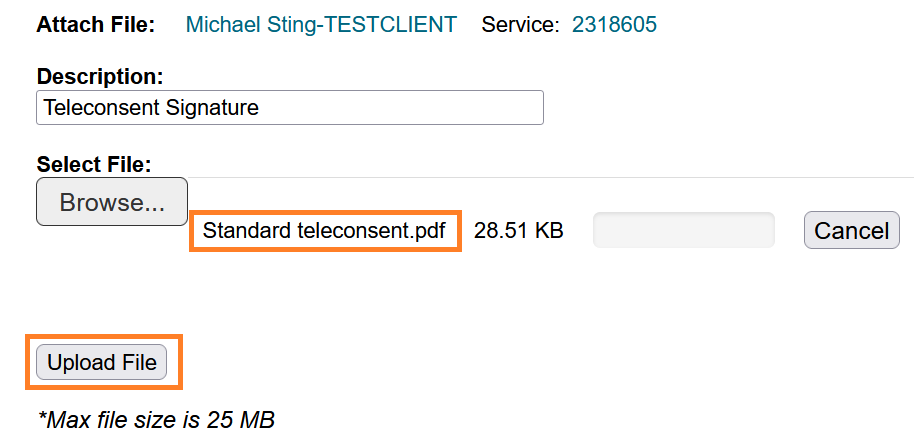Click the .pdf extension of selected file
Image resolution: width=917 pixels, height=438 pixels.
[427, 231]
